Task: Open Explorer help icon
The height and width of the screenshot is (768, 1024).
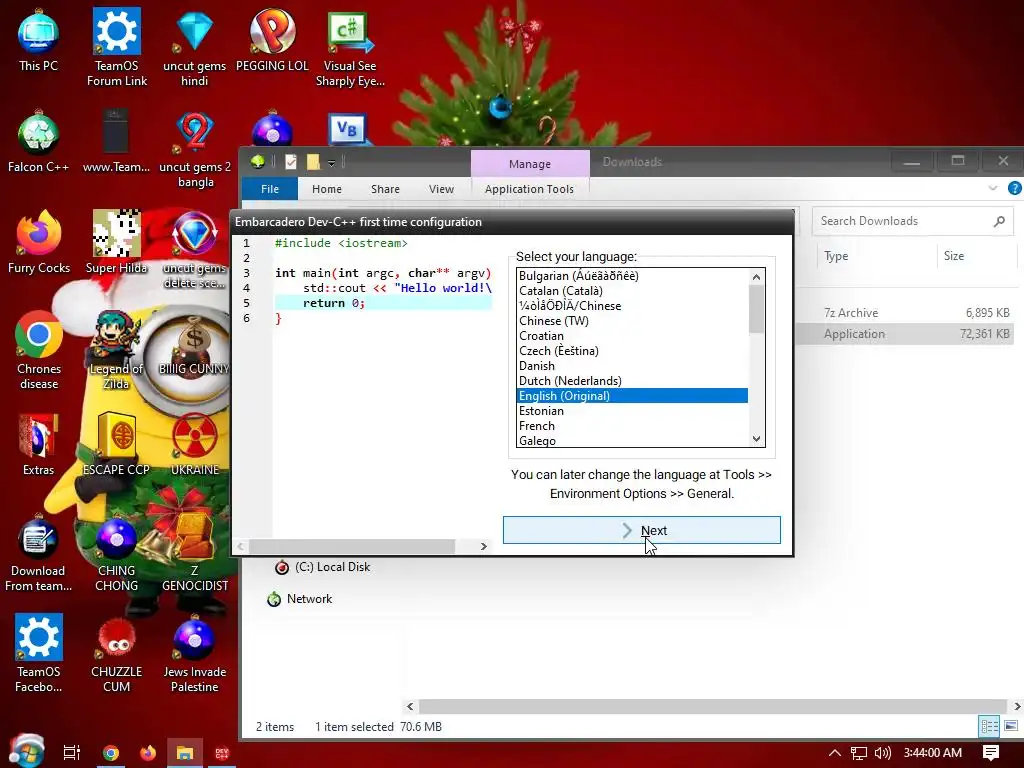Action: click(x=1014, y=188)
